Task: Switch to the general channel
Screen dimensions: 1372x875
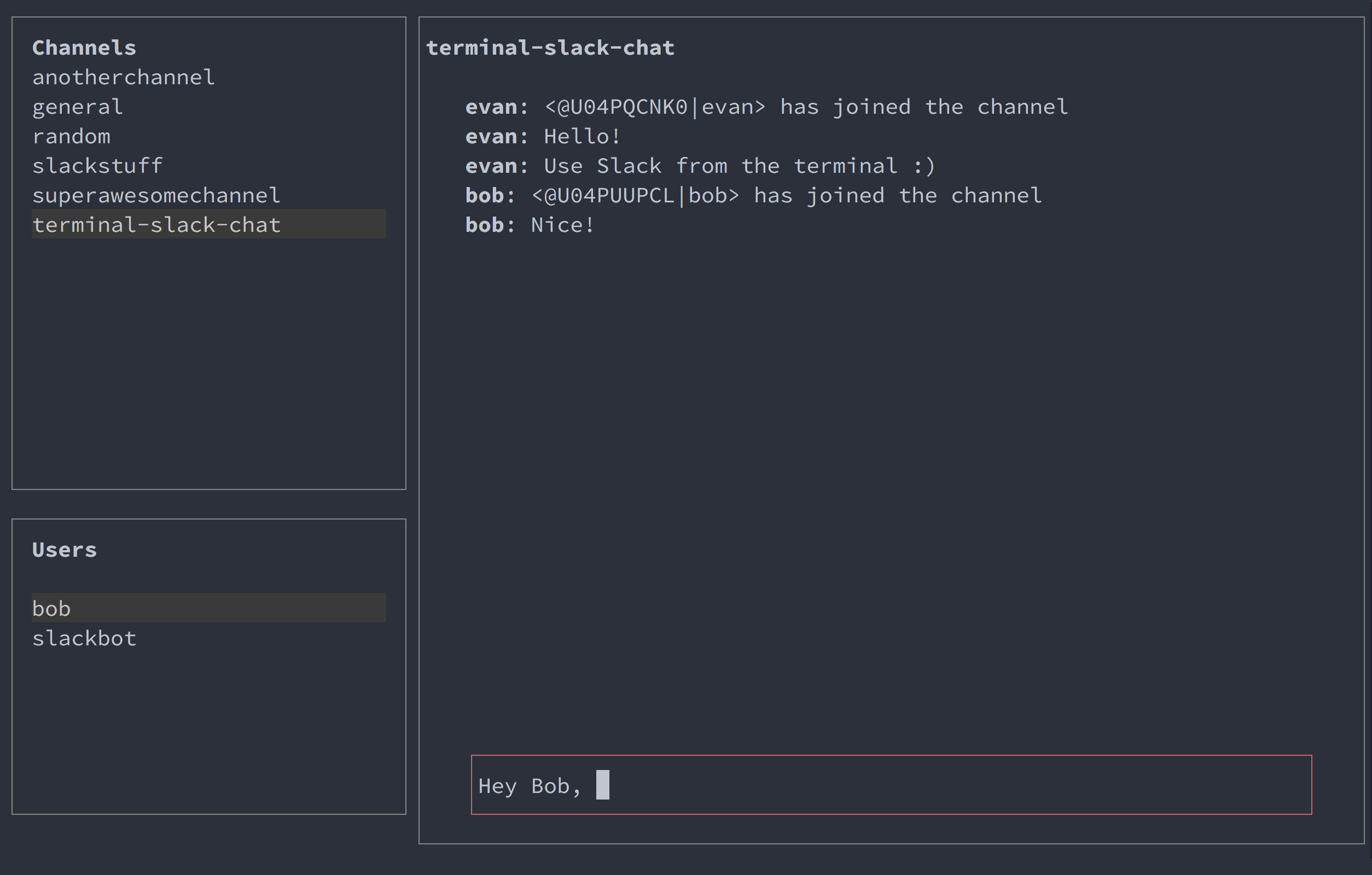Action: pyautogui.click(x=78, y=107)
